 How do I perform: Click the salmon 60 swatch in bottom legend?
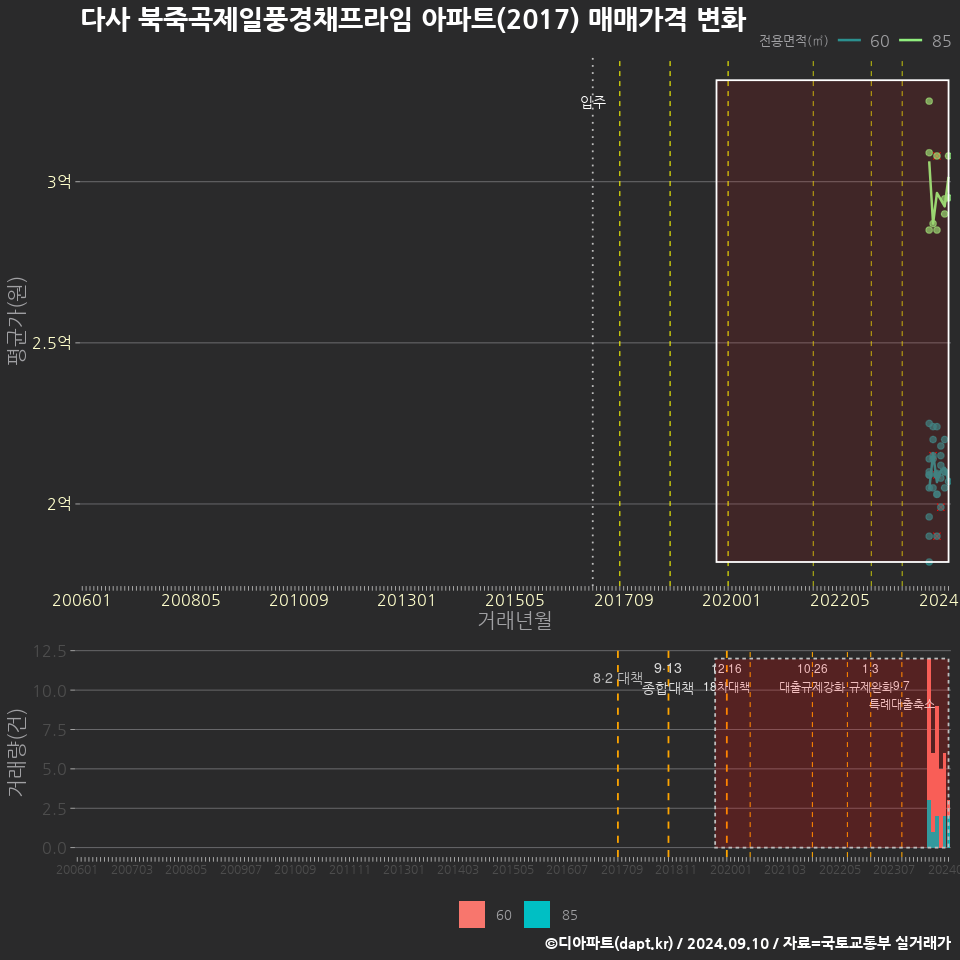coord(471,915)
